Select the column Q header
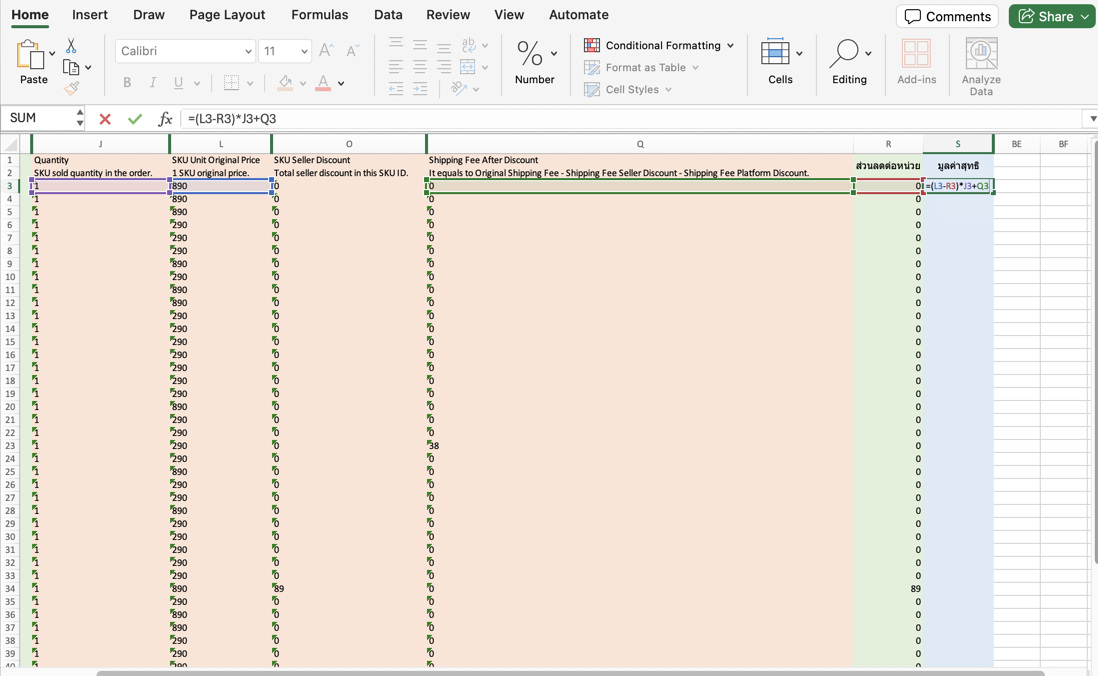Screen dimensions: 1098x676 click(x=640, y=144)
